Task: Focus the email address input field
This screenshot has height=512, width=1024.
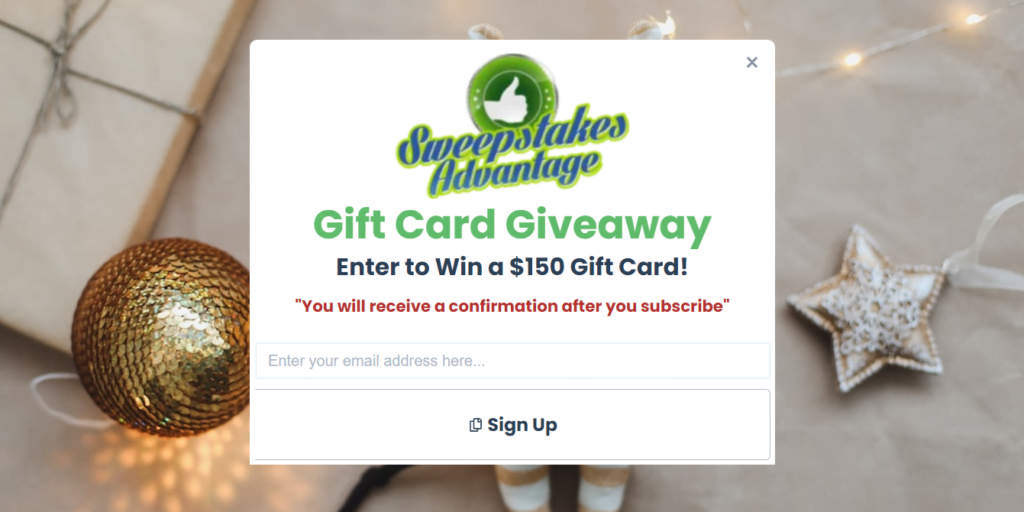Action: 513,361
